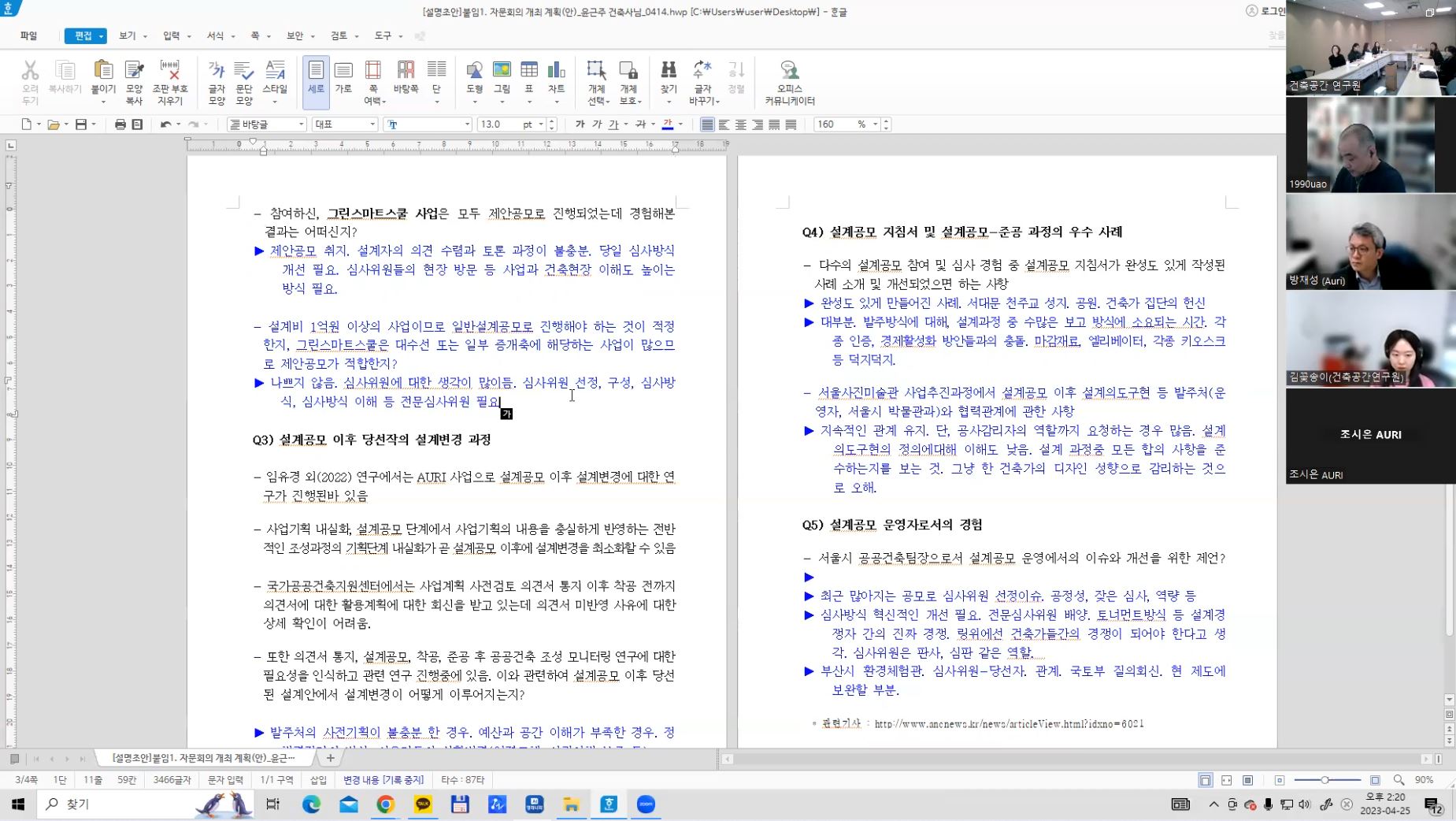Open the ancnews.kr article link
The image size is (1456, 821).
tap(1009, 723)
